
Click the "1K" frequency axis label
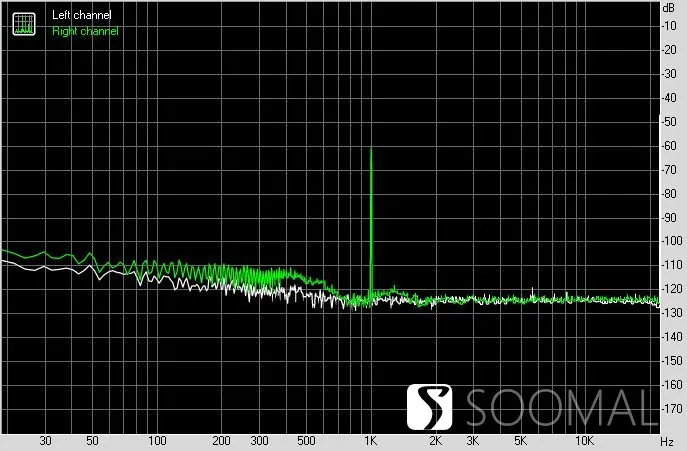tap(371, 441)
